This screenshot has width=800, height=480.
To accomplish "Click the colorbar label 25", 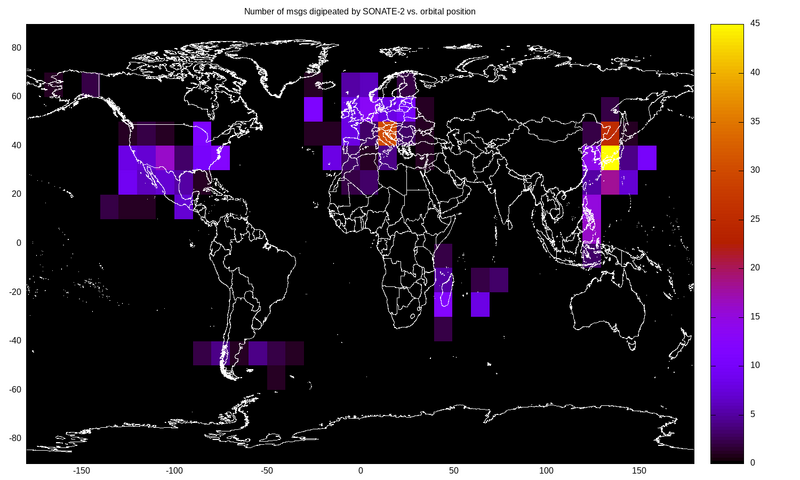I will (x=755, y=218).
